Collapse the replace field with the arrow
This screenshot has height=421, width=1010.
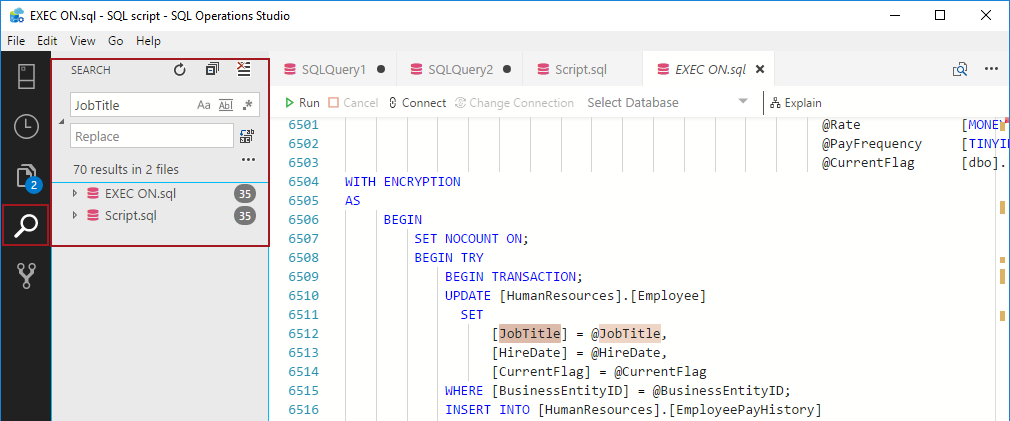[x=62, y=121]
